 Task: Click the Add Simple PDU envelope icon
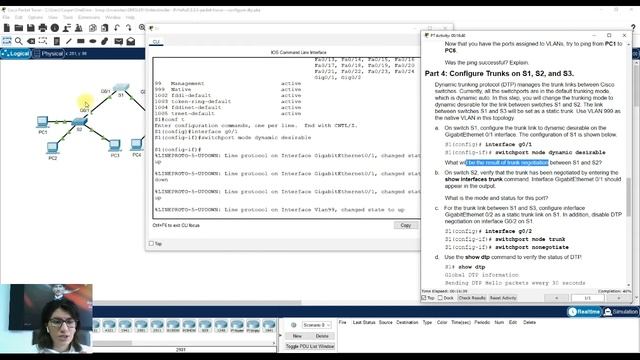[119, 41]
